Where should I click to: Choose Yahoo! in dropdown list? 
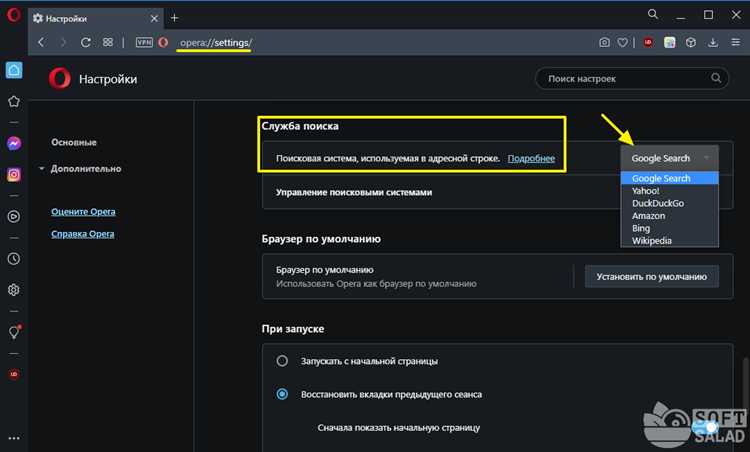[x=669, y=190]
